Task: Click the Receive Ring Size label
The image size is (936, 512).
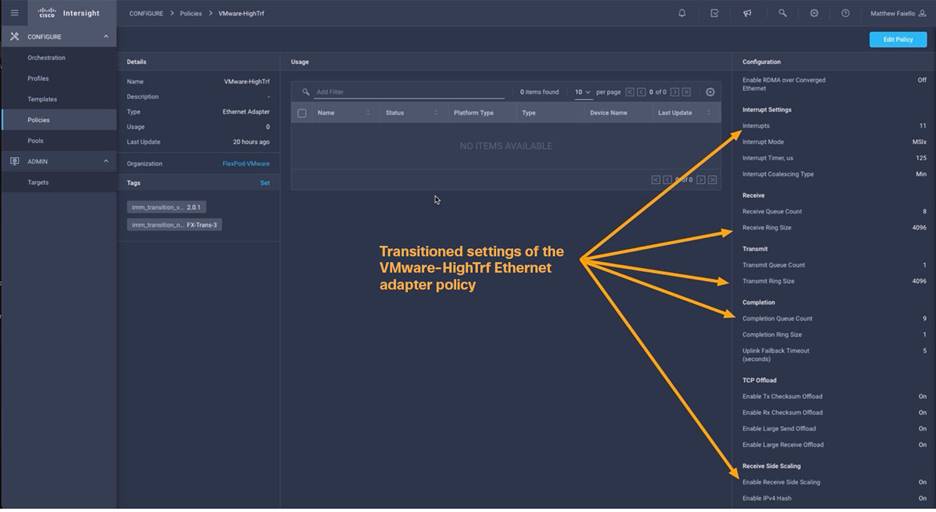Action: pyautogui.click(x=766, y=227)
